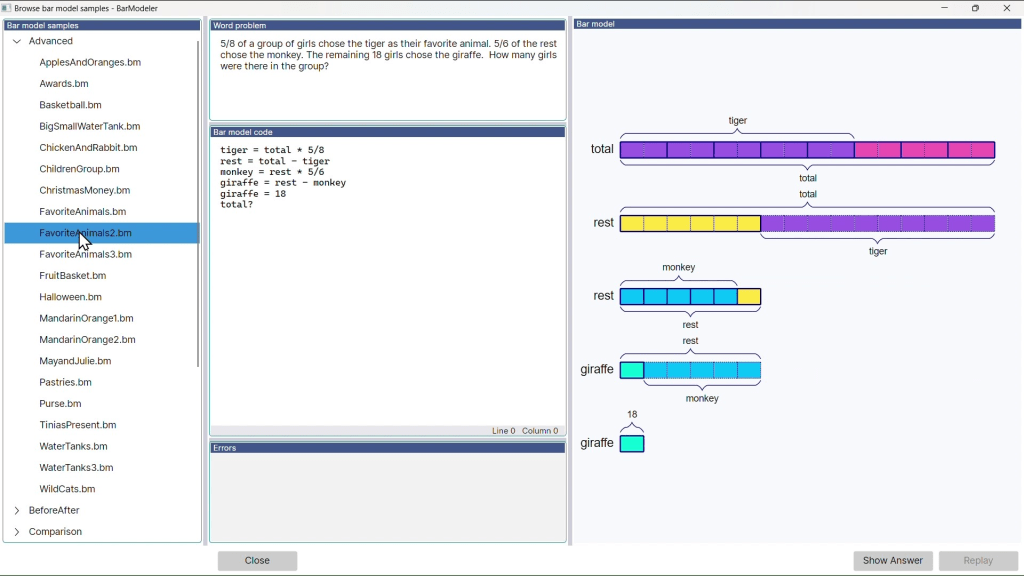Open ApplesAndOranges.bm sample
Screen dimensions: 1024x576
(x=90, y=62)
